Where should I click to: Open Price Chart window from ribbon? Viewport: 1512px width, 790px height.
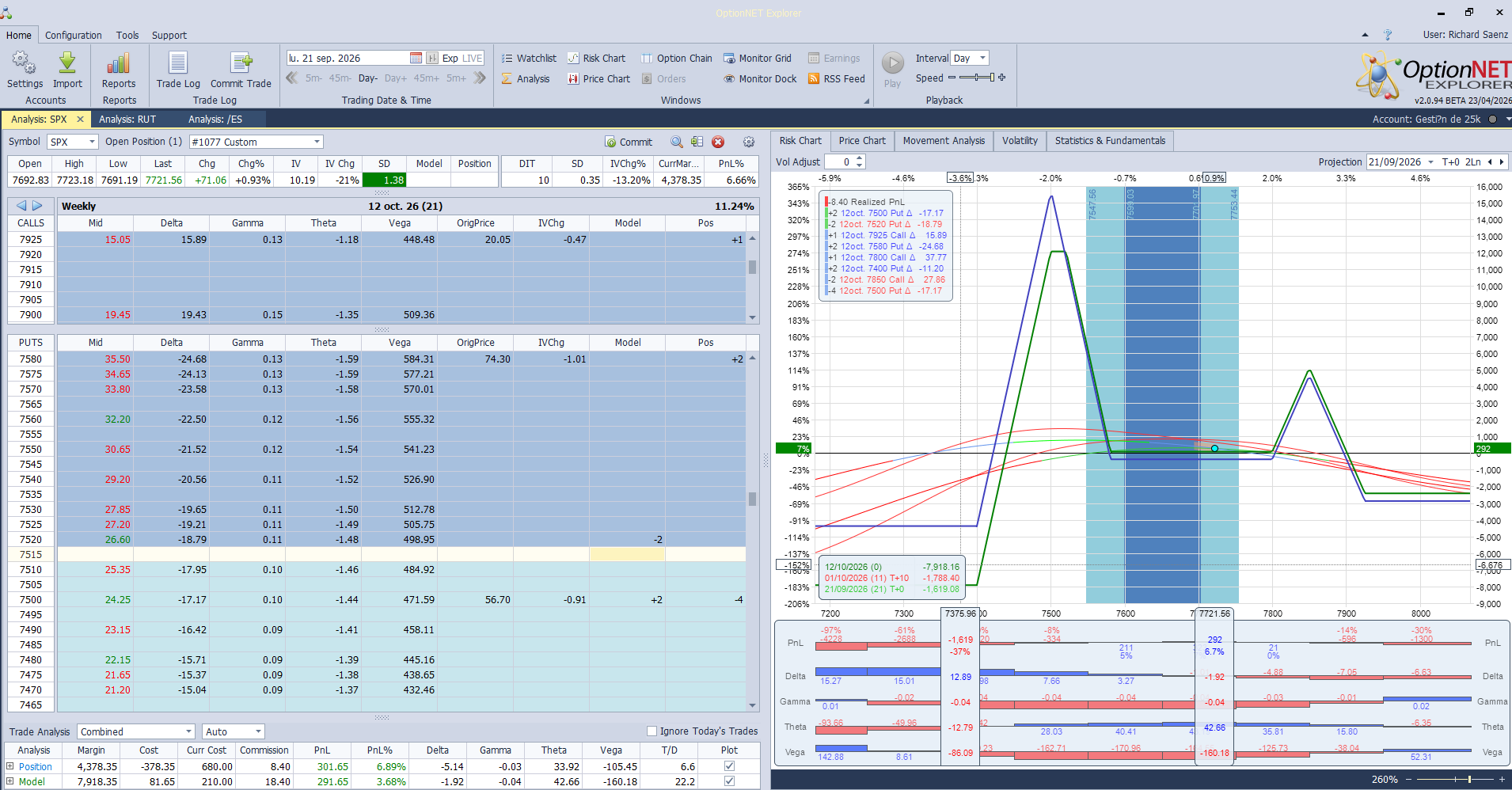click(598, 78)
